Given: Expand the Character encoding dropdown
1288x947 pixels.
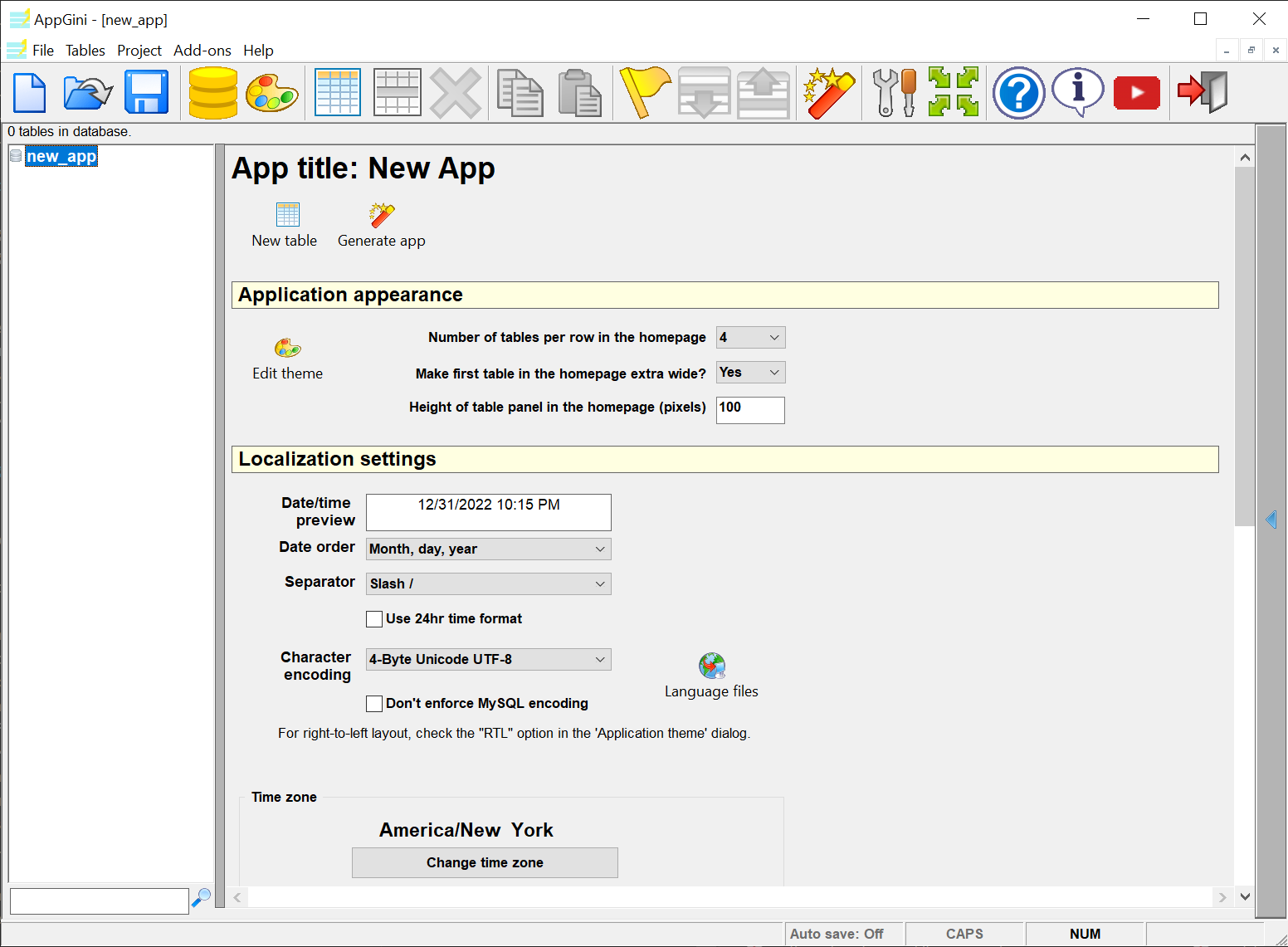Looking at the screenshot, I should 488,660.
